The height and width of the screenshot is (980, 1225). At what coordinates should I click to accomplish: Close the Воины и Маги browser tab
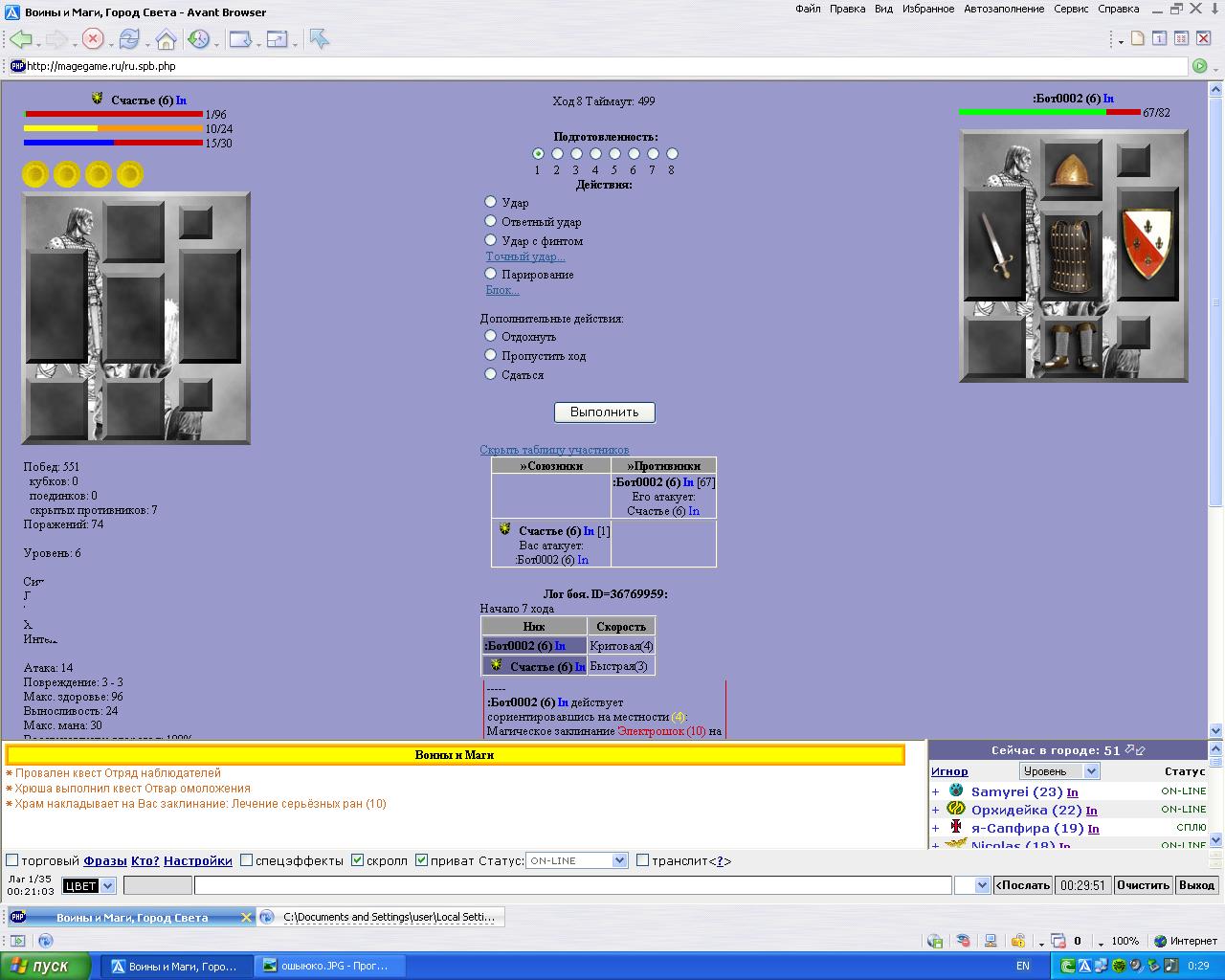click(x=246, y=917)
